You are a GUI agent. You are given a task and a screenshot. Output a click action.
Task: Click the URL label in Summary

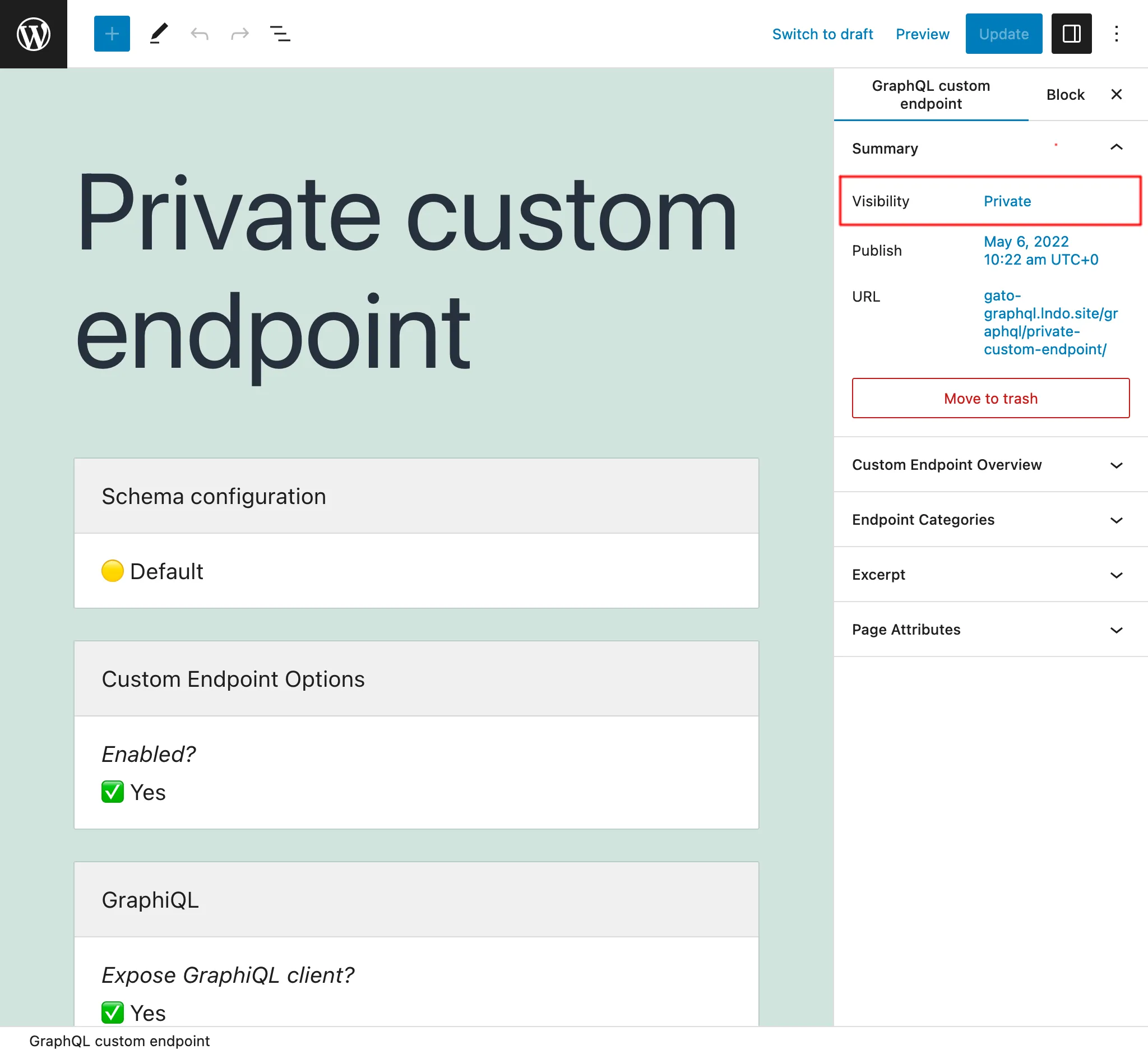click(x=865, y=297)
